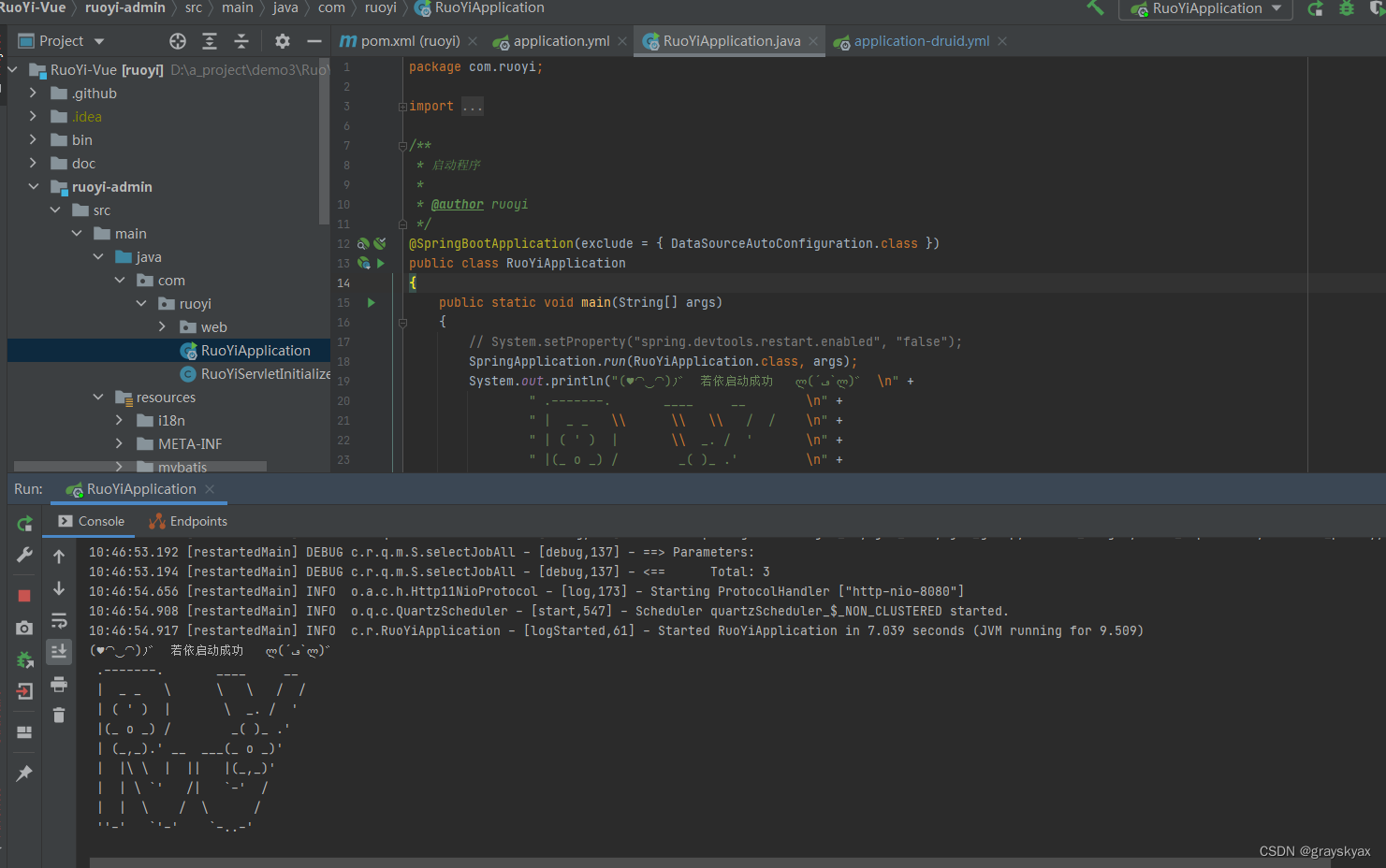
Task: Close the application-druid.yml tab
Action: coord(1002,41)
